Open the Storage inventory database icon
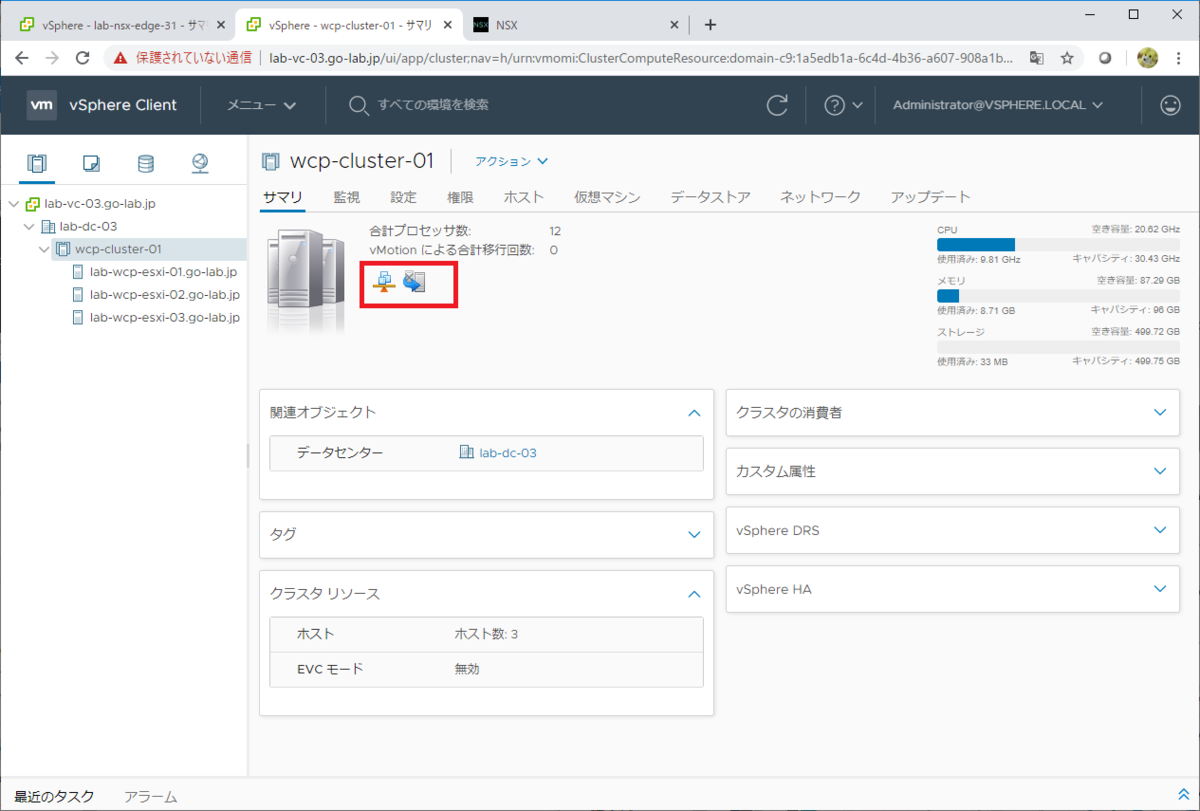Screen dimensions: 1200x811 (146, 163)
